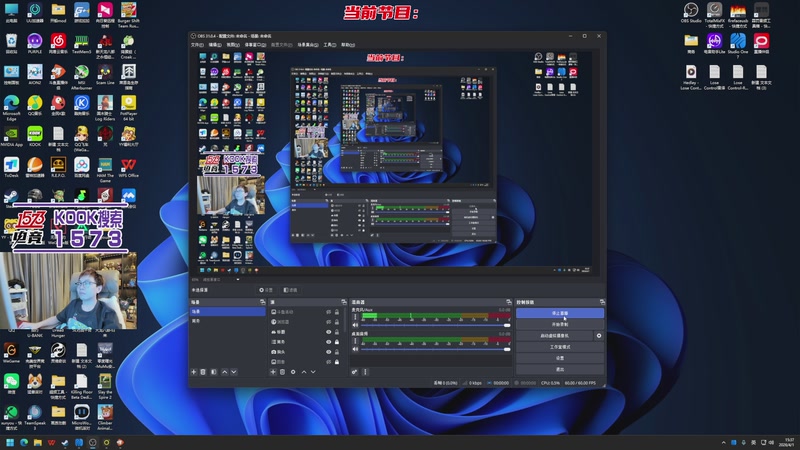Image resolution: width=800 pixels, height=450 pixels.
Task: Open the 停靠窗口(D) menu in OBS
Action: pyautogui.click(x=255, y=45)
